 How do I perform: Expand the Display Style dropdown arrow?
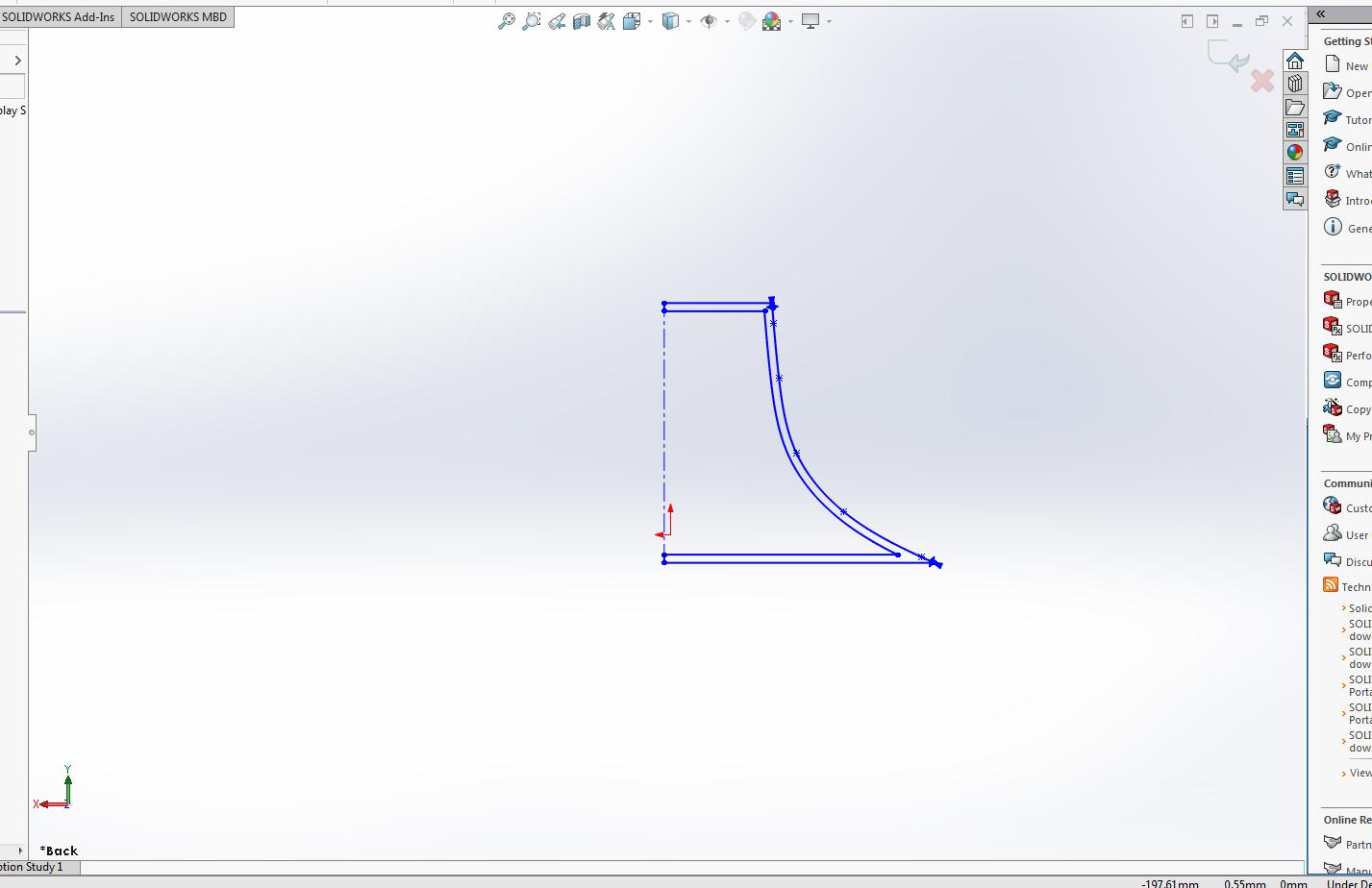[688, 21]
